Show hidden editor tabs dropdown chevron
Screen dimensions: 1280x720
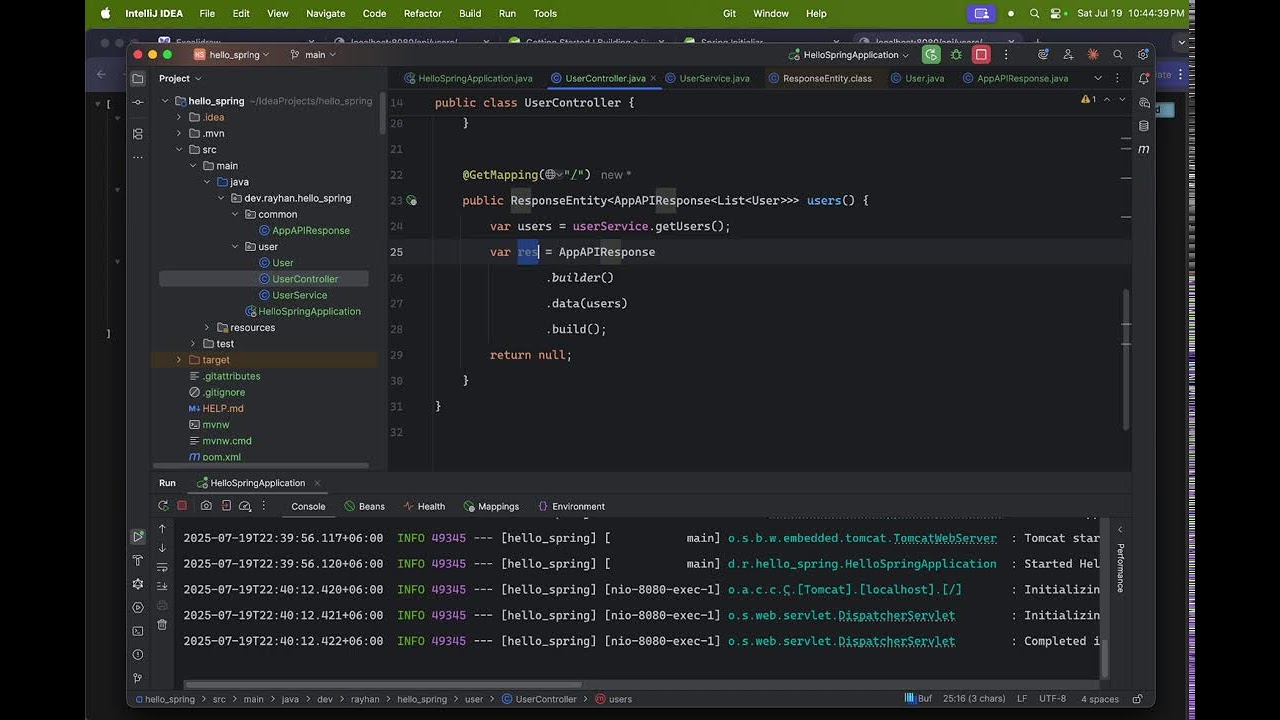pos(1098,78)
